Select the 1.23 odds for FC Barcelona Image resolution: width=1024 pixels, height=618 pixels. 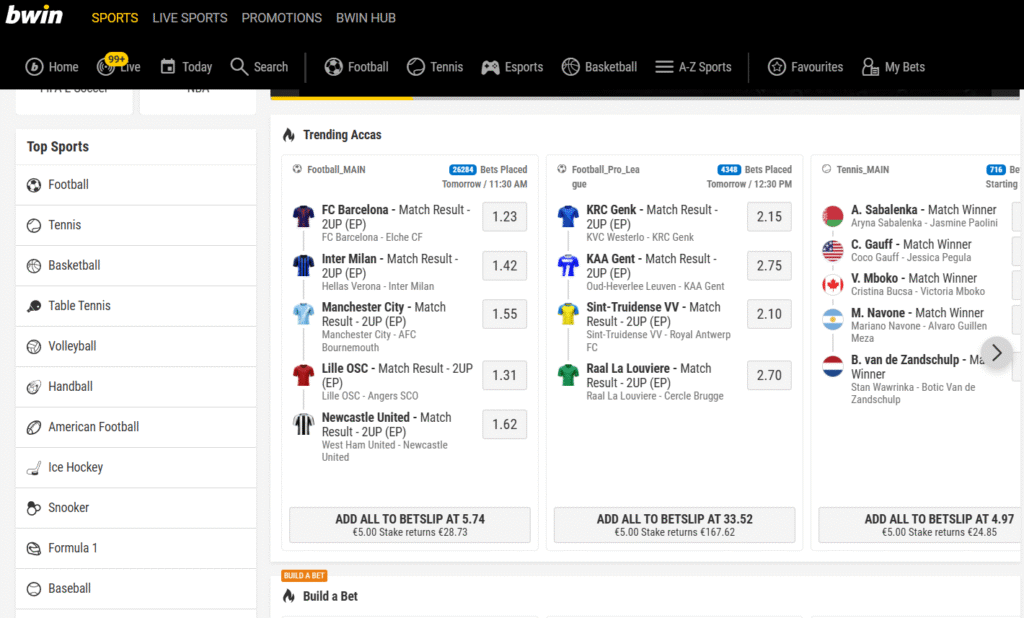[x=504, y=216]
